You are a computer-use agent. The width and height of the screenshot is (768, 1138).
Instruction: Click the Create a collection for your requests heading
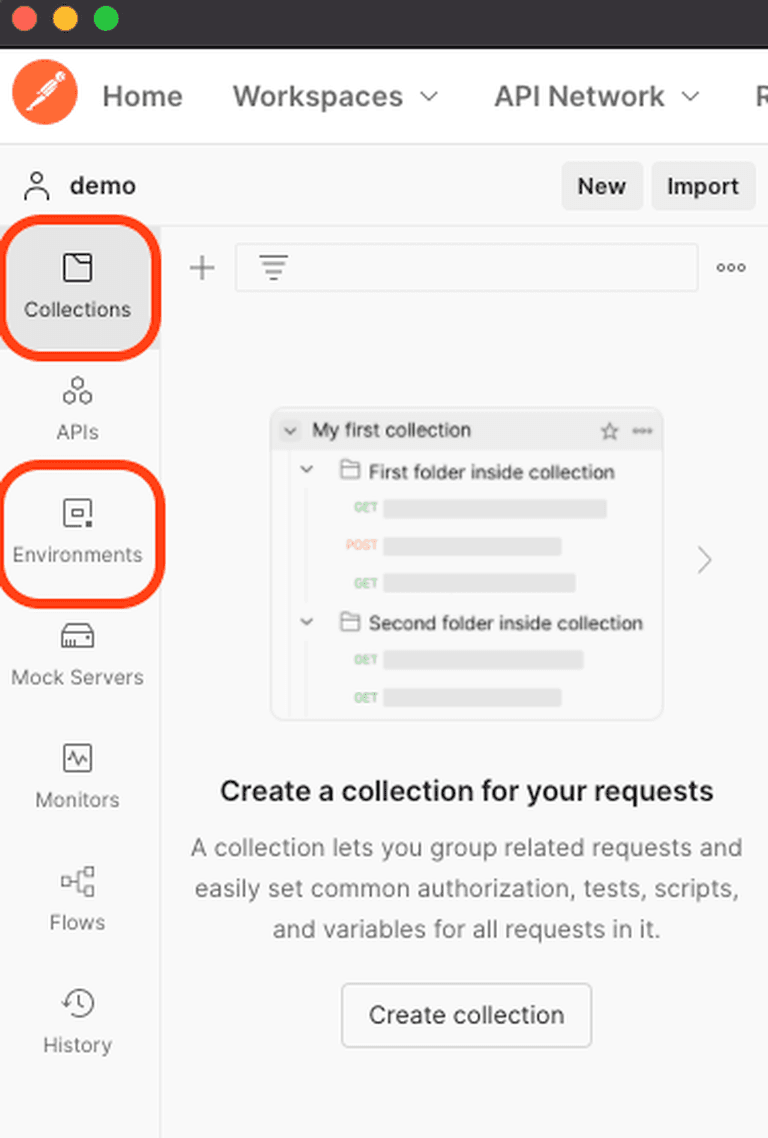click(x=467, y=791)
